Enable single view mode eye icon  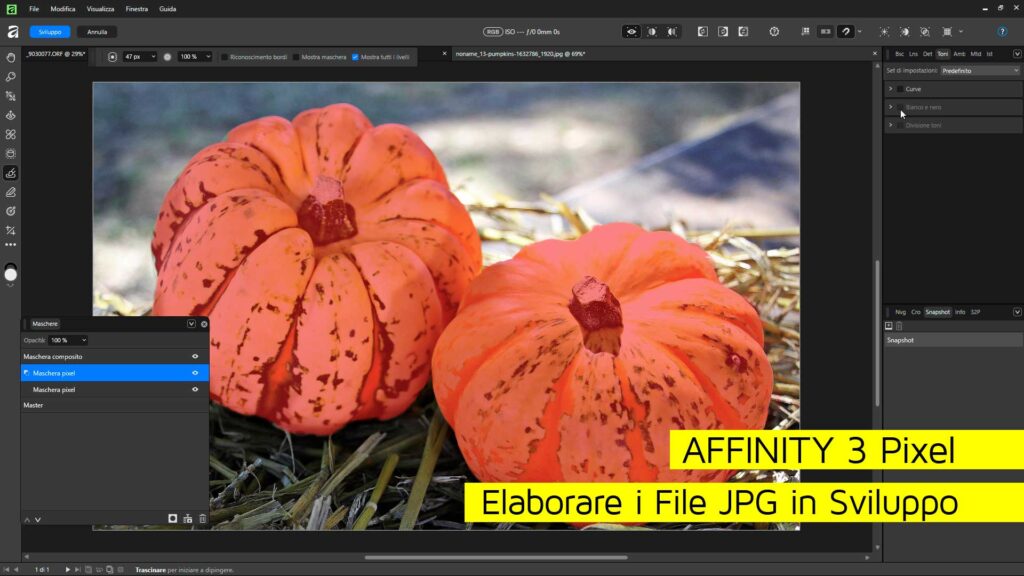(x=631, y=31)
